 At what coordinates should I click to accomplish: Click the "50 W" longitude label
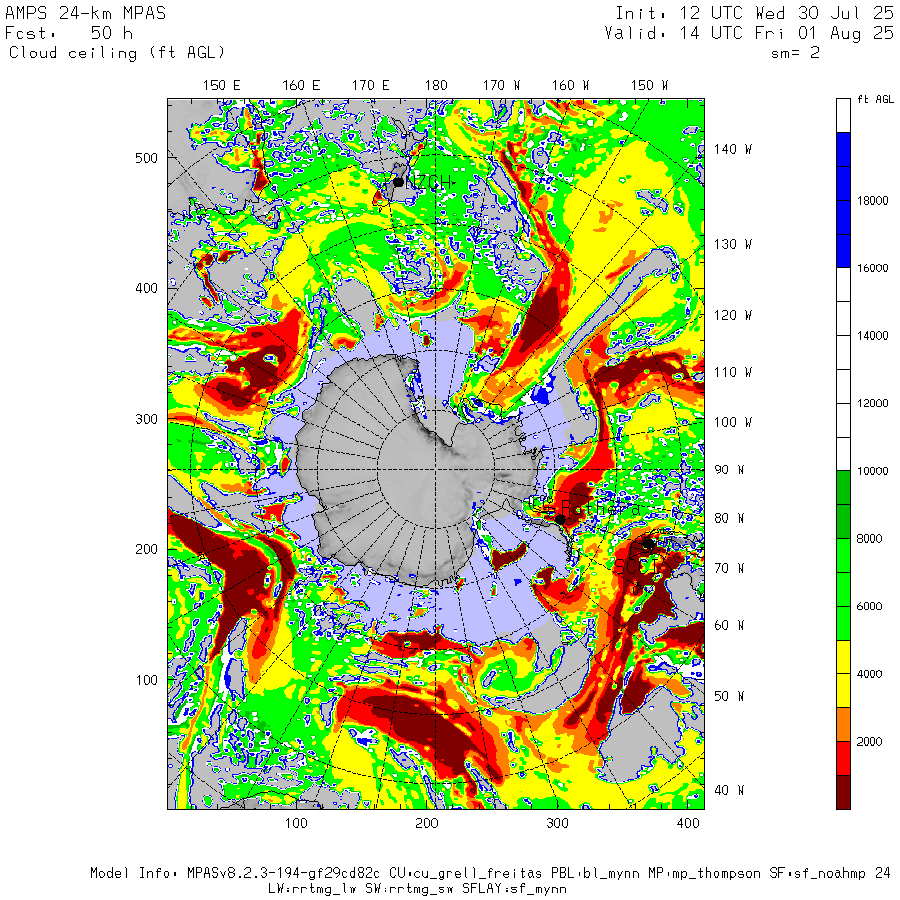(729, 696)
